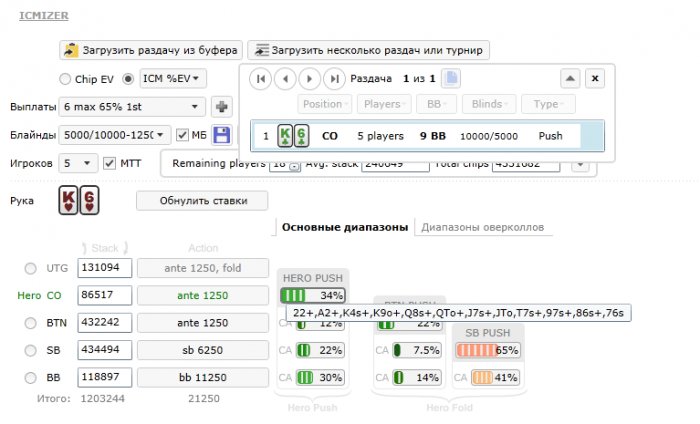Viewport: 700px width, 424px height.
Task: Open Position filter dropdown
Action: (325, 104)
